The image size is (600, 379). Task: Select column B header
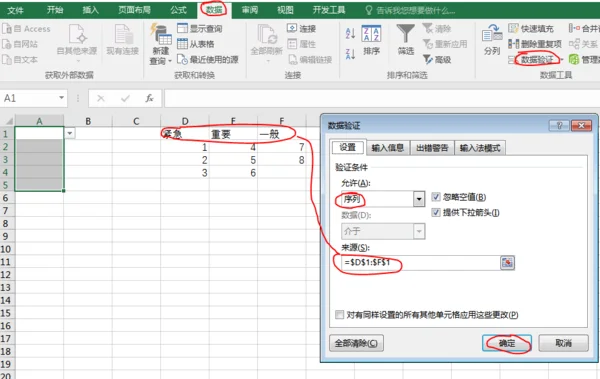point(88,121)
